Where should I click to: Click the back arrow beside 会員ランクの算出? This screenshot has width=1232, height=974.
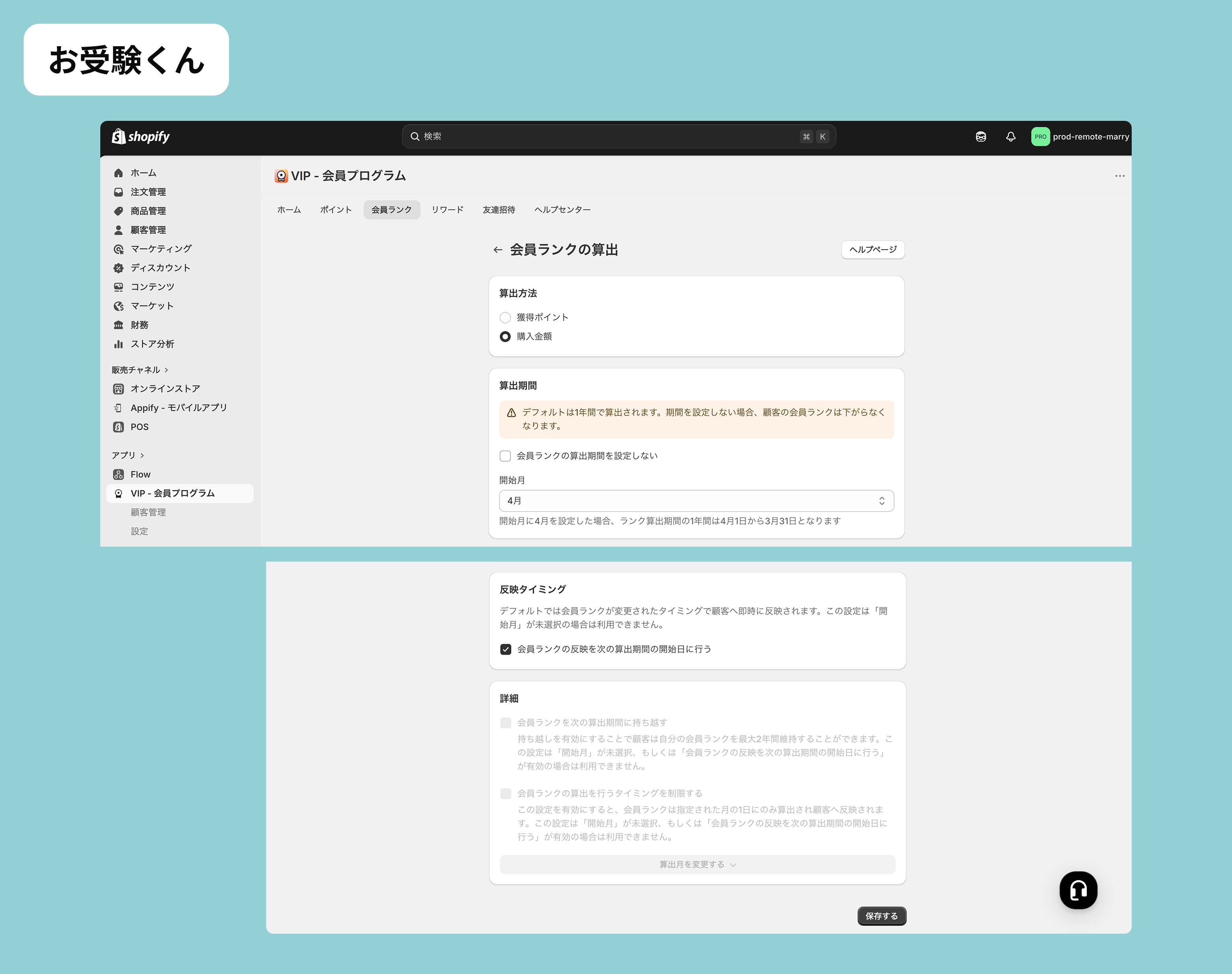497,250
